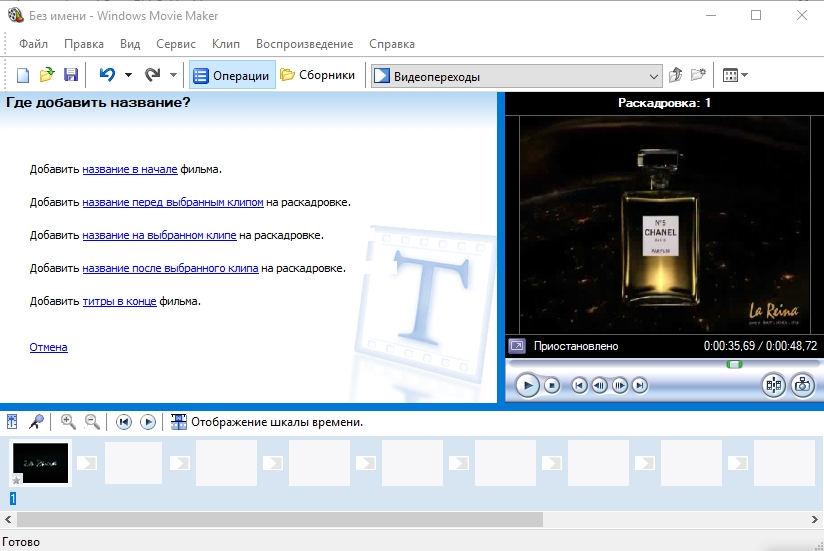Viewport: 824px width, 551px height.
Task: Take a picture from the preview
Action: coord(802,386)
